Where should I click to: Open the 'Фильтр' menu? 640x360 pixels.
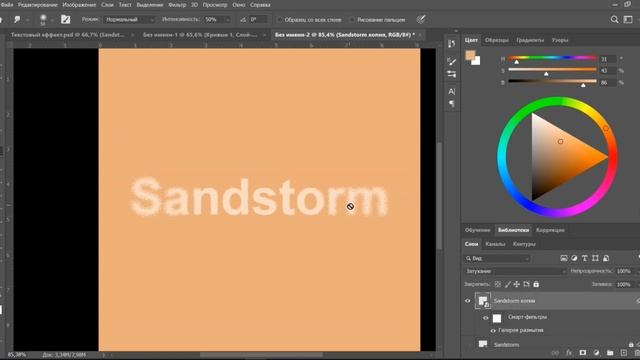[x=177, y=5]
